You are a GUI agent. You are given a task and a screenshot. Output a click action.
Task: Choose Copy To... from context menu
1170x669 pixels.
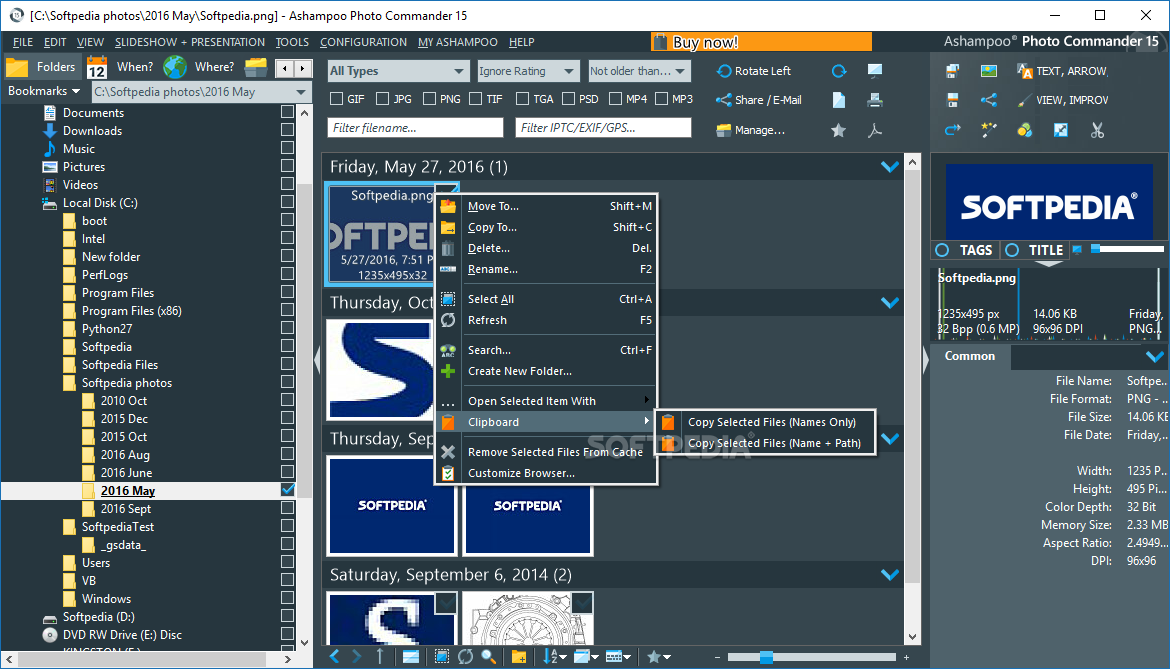546,227
